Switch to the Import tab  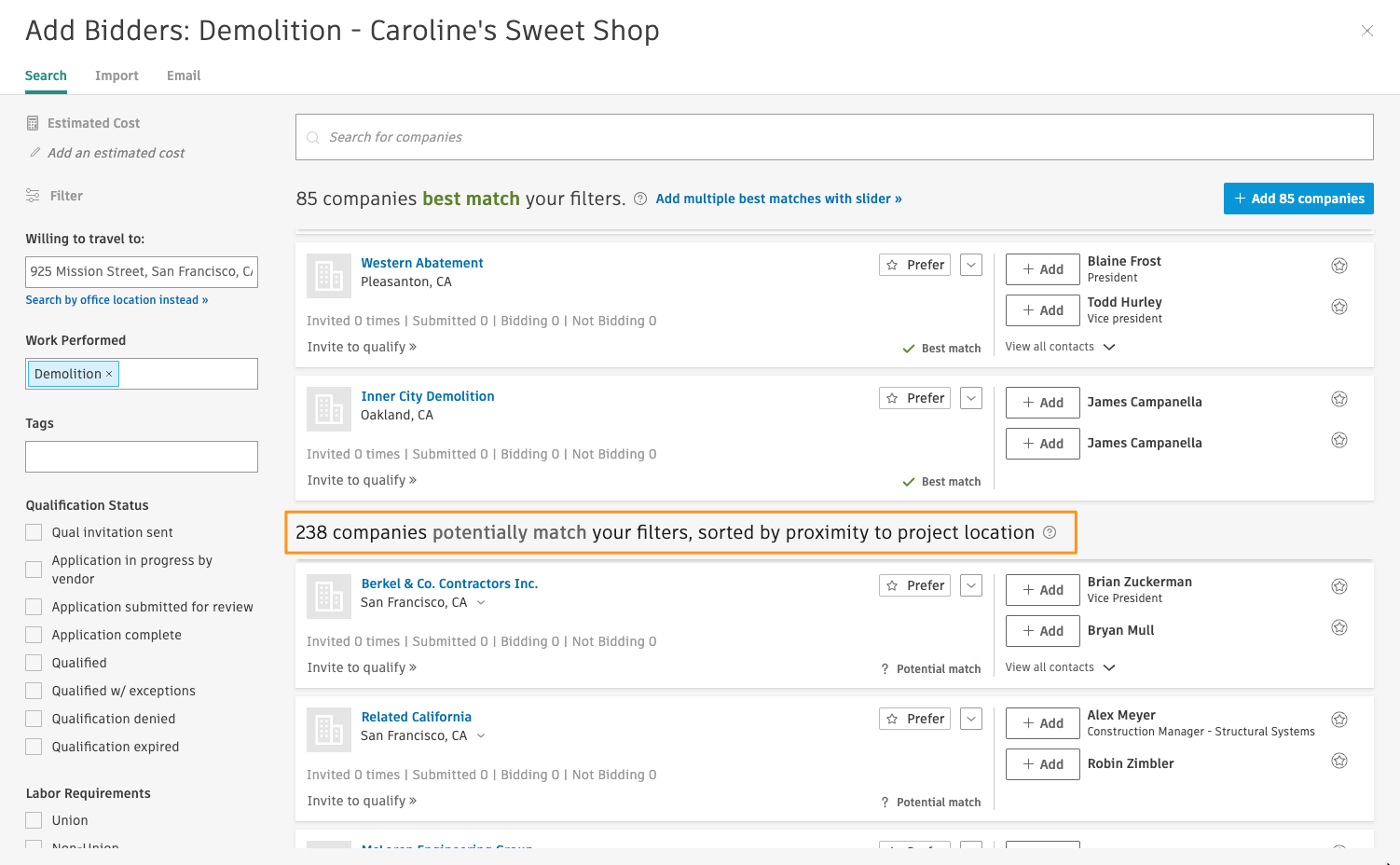point(117,76)
